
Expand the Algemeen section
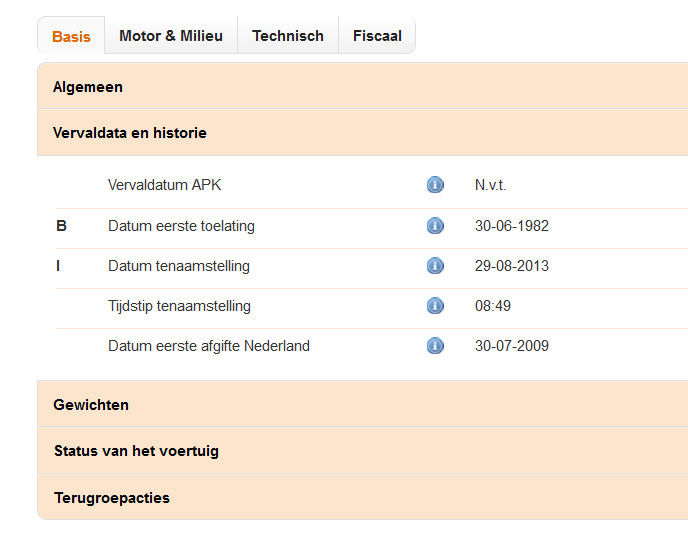click(88, 87)
